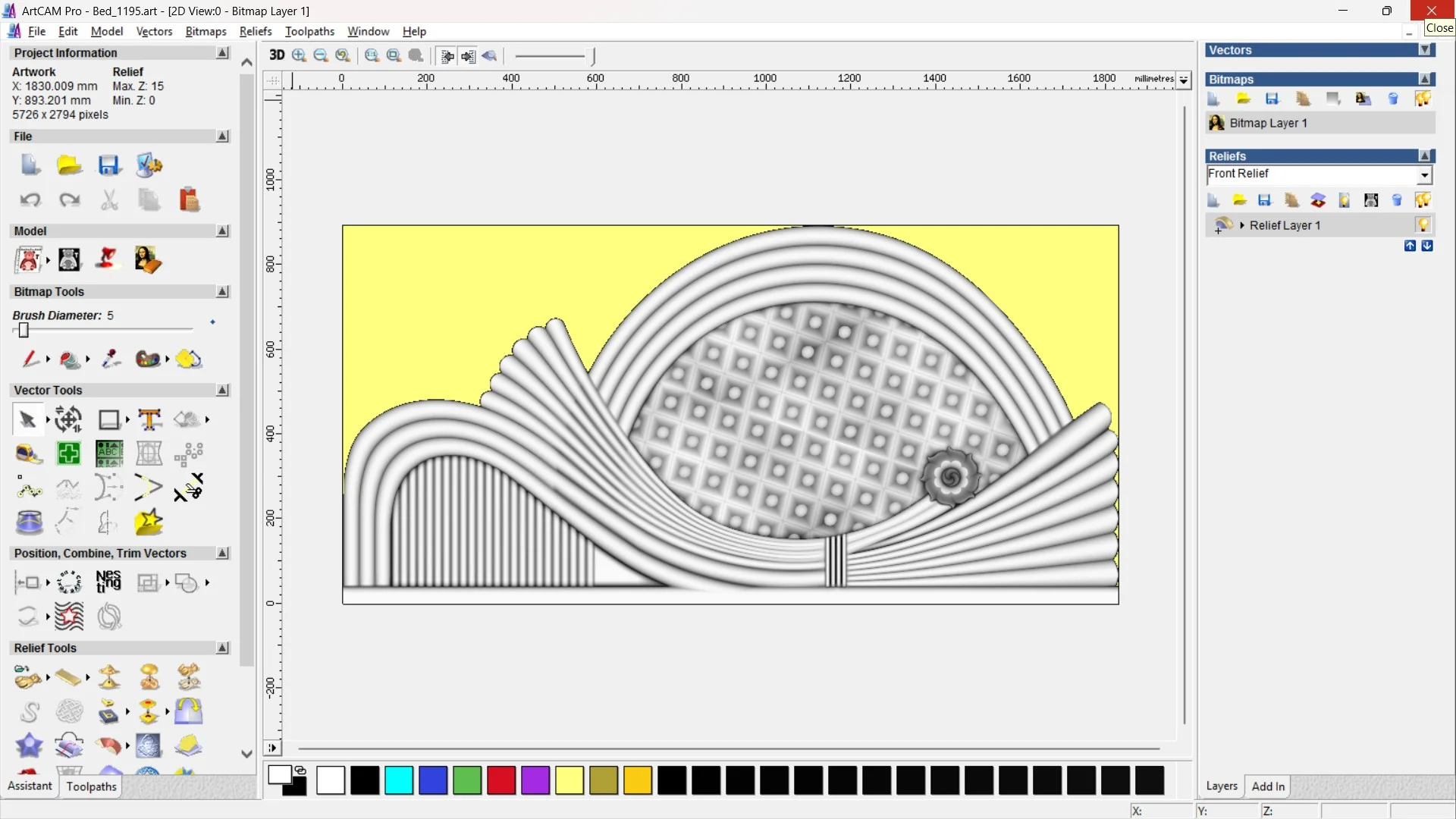
Task: Switch to 3D view button
Action: pyautogui.click(x=277, y=55)
